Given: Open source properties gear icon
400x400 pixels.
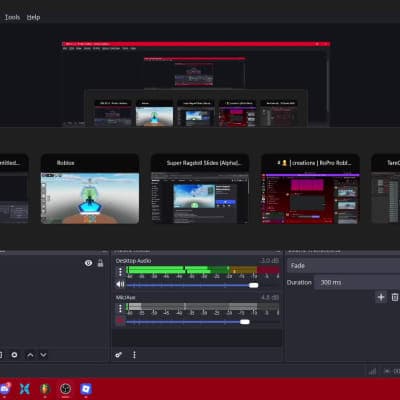Looking at the screenshot, I should 14,355.
